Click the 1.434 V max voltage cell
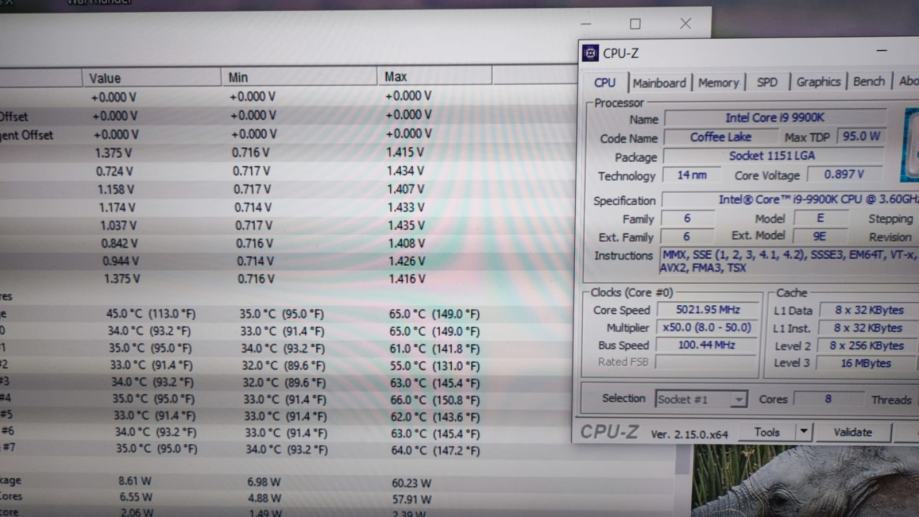 [405, 171]
